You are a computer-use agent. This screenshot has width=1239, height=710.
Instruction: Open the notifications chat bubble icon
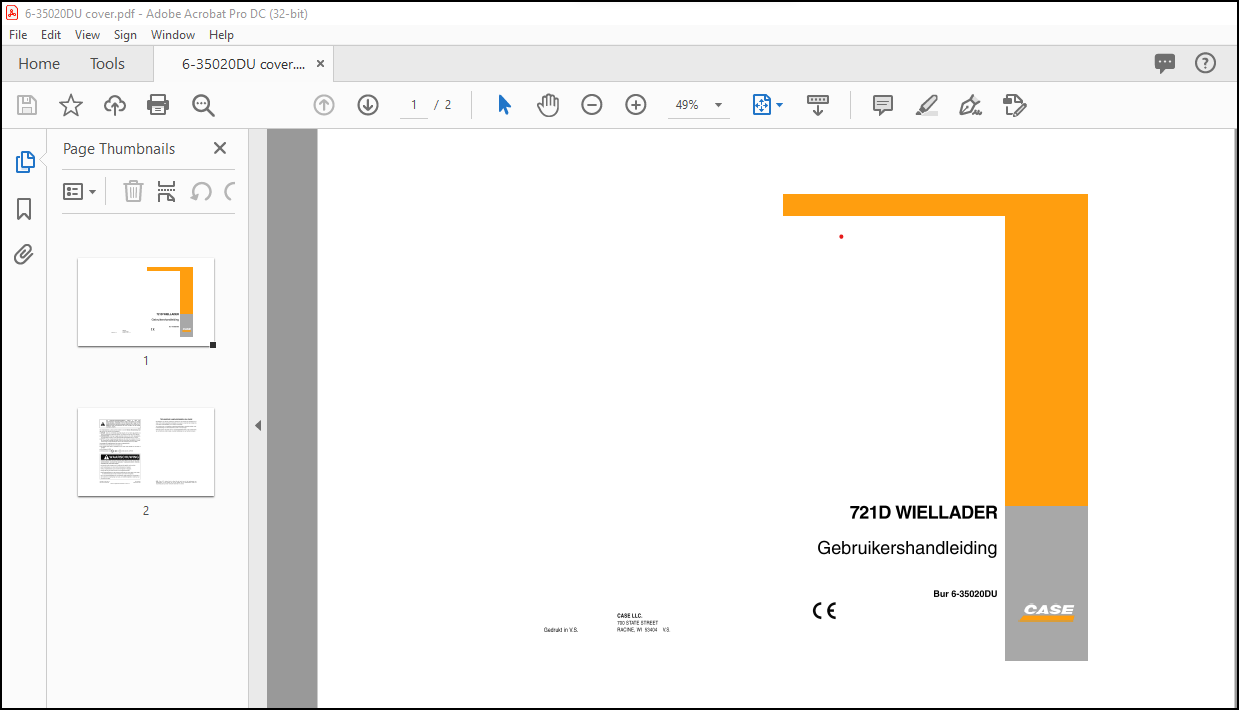coord(1165,63)
